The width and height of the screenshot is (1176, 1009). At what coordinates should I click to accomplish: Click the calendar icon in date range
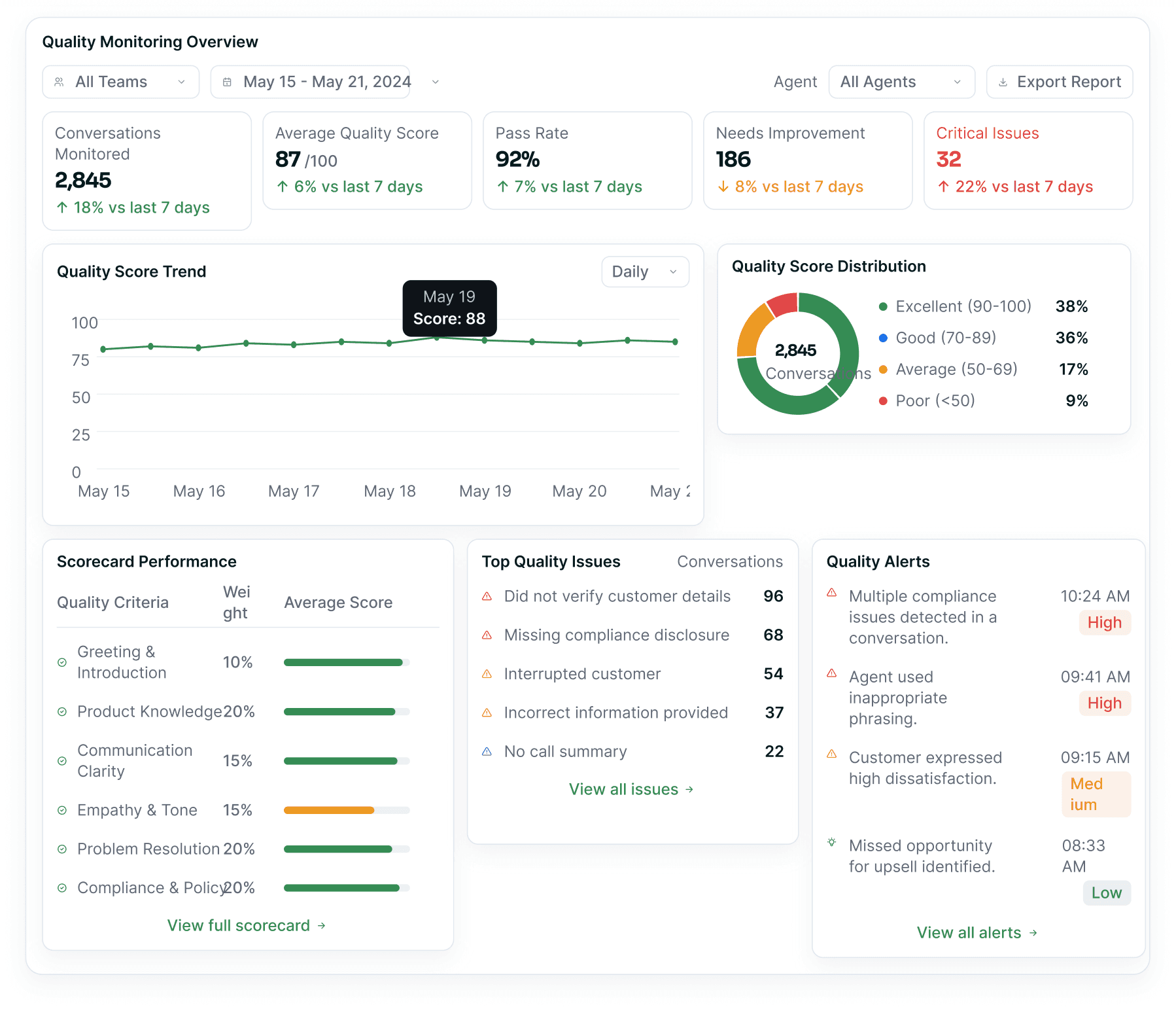coord(227,82)
